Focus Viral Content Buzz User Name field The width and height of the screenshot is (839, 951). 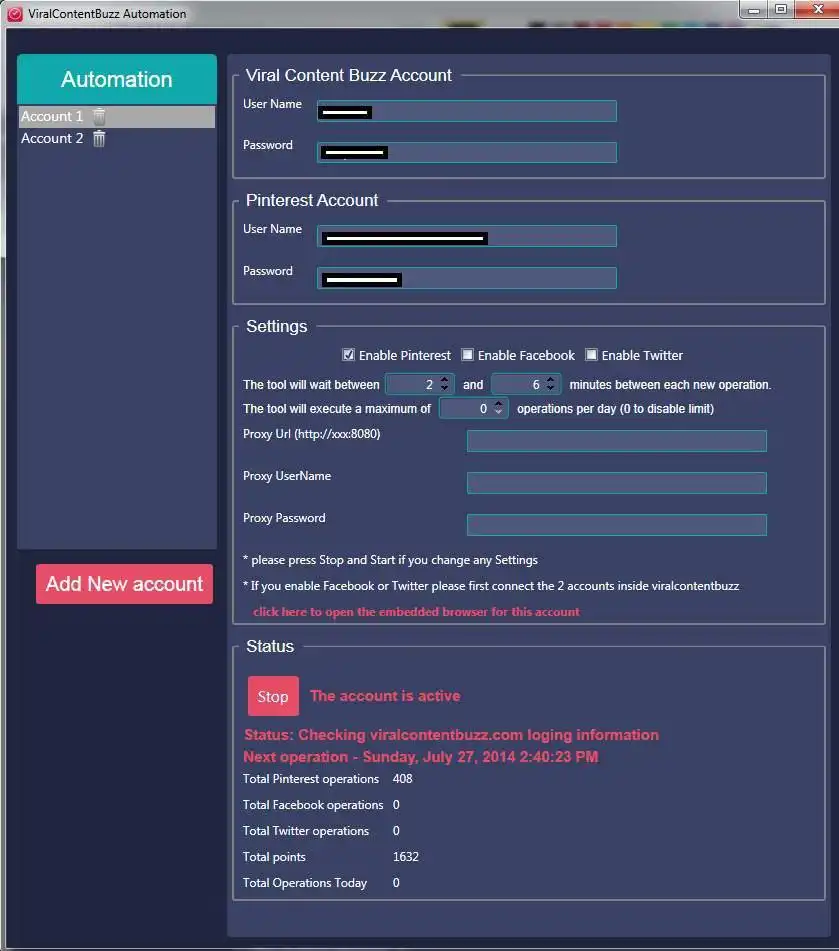[x=467, y=111]
